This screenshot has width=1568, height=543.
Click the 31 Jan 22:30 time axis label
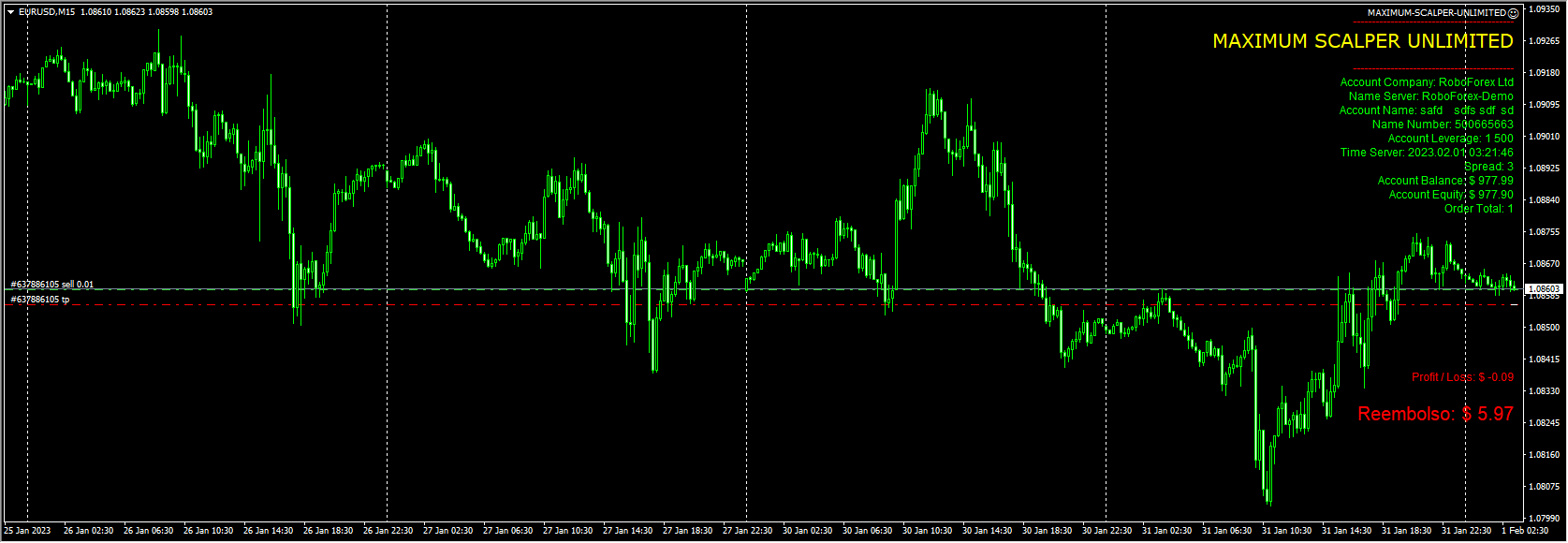(x=1466, y=531)
